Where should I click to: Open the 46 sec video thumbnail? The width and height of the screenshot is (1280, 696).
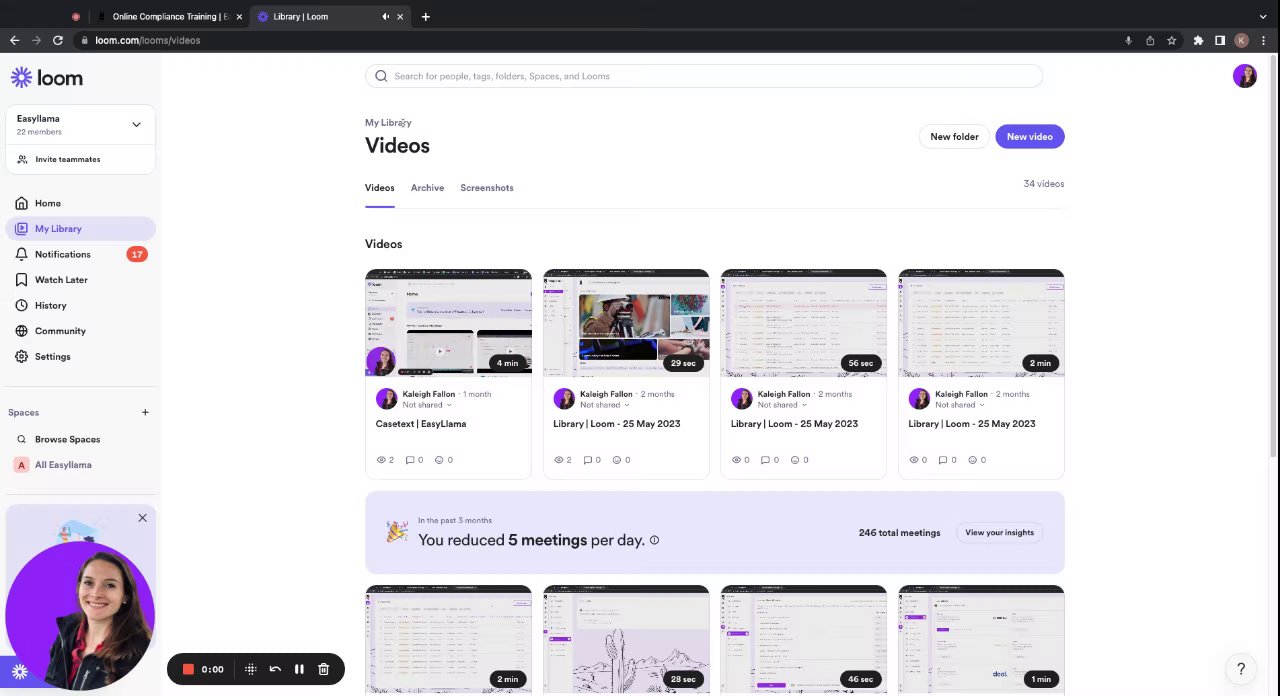(804, 639)
